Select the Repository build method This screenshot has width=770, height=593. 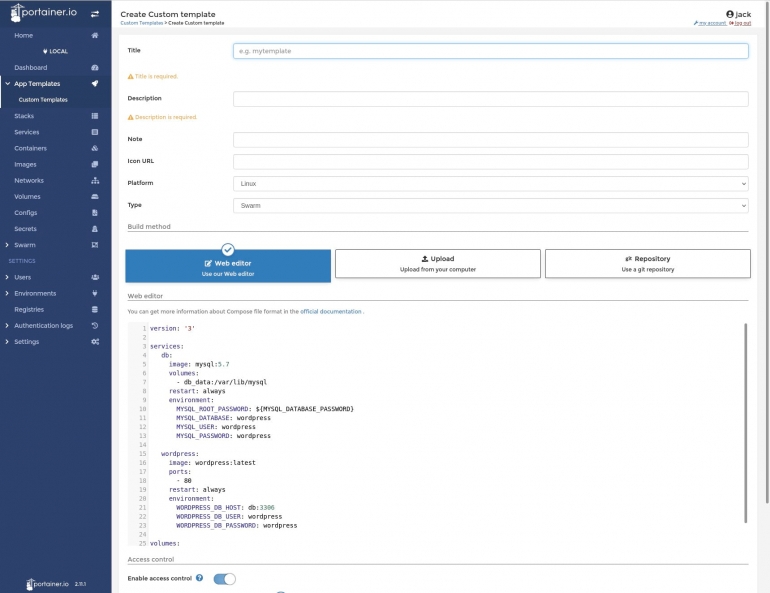[648, 264]
